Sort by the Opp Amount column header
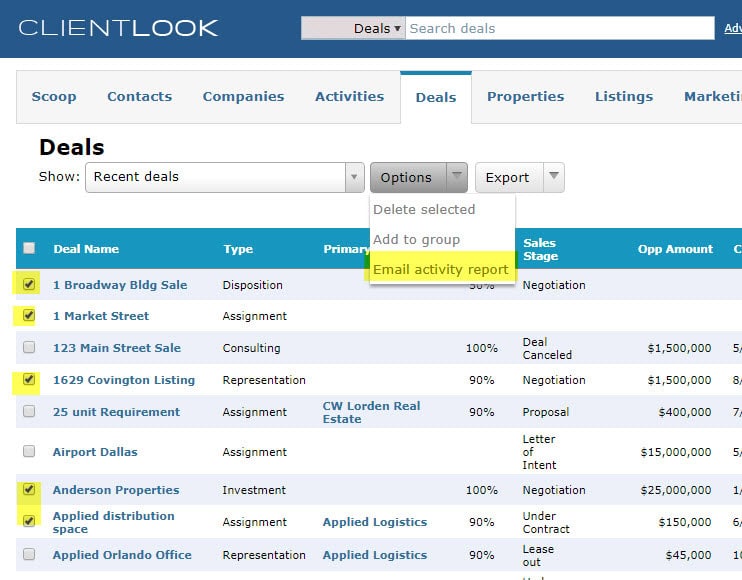The width and height of the screenshot is (742, 580). (x=675, y=249)
